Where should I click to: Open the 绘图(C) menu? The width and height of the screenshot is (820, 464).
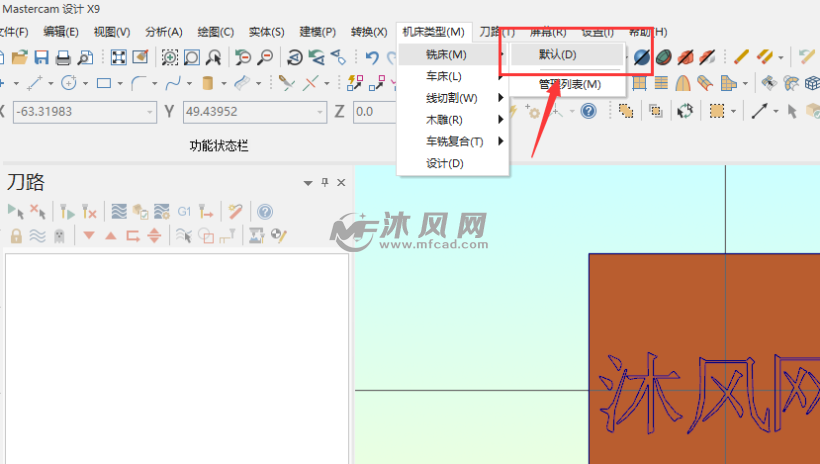[x=215, y=32]
